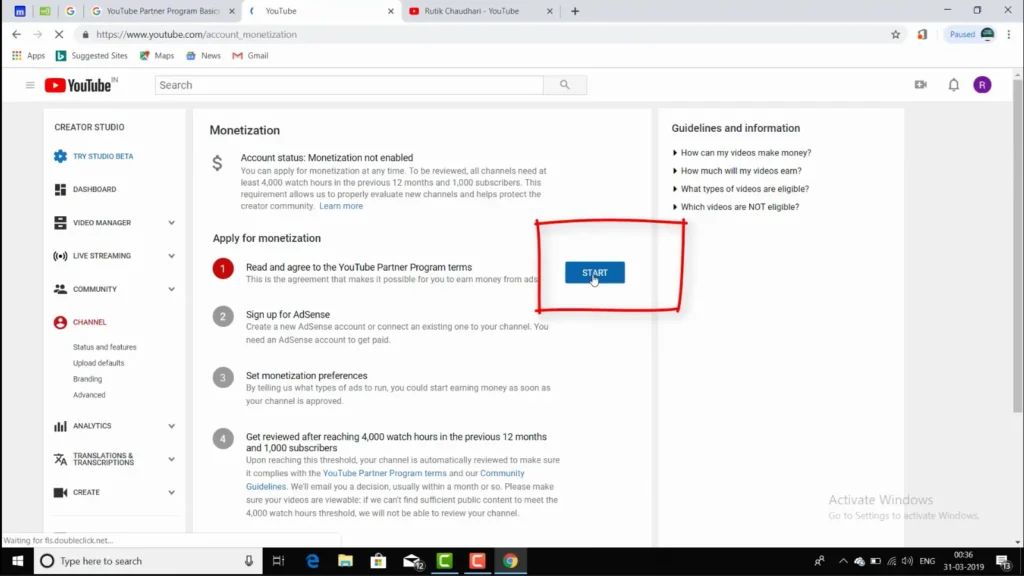Open the account avatar menu
This screenshot has width=1024, height=576.
(x=982, y=85)
